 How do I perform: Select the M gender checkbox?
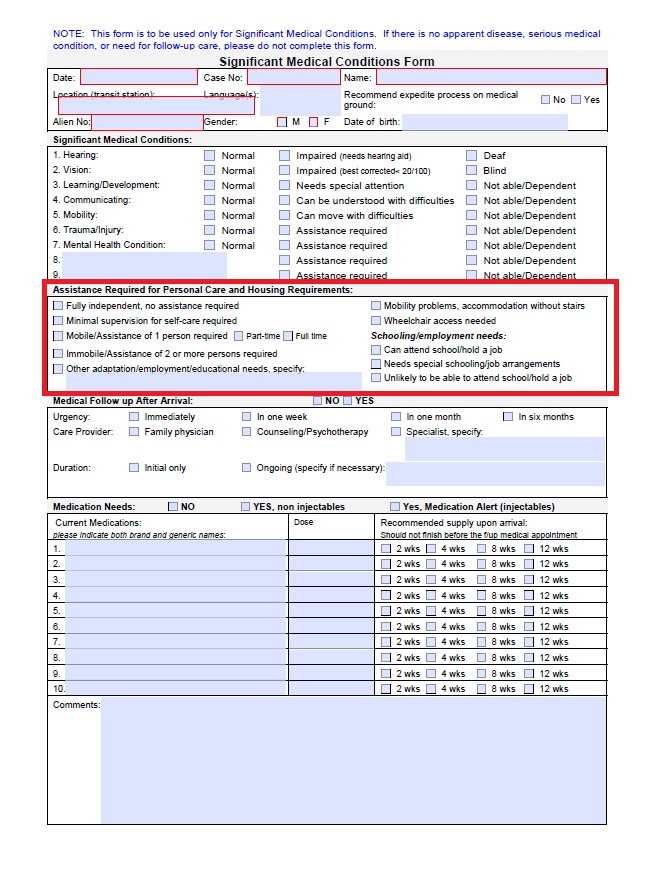coord(282,122)
